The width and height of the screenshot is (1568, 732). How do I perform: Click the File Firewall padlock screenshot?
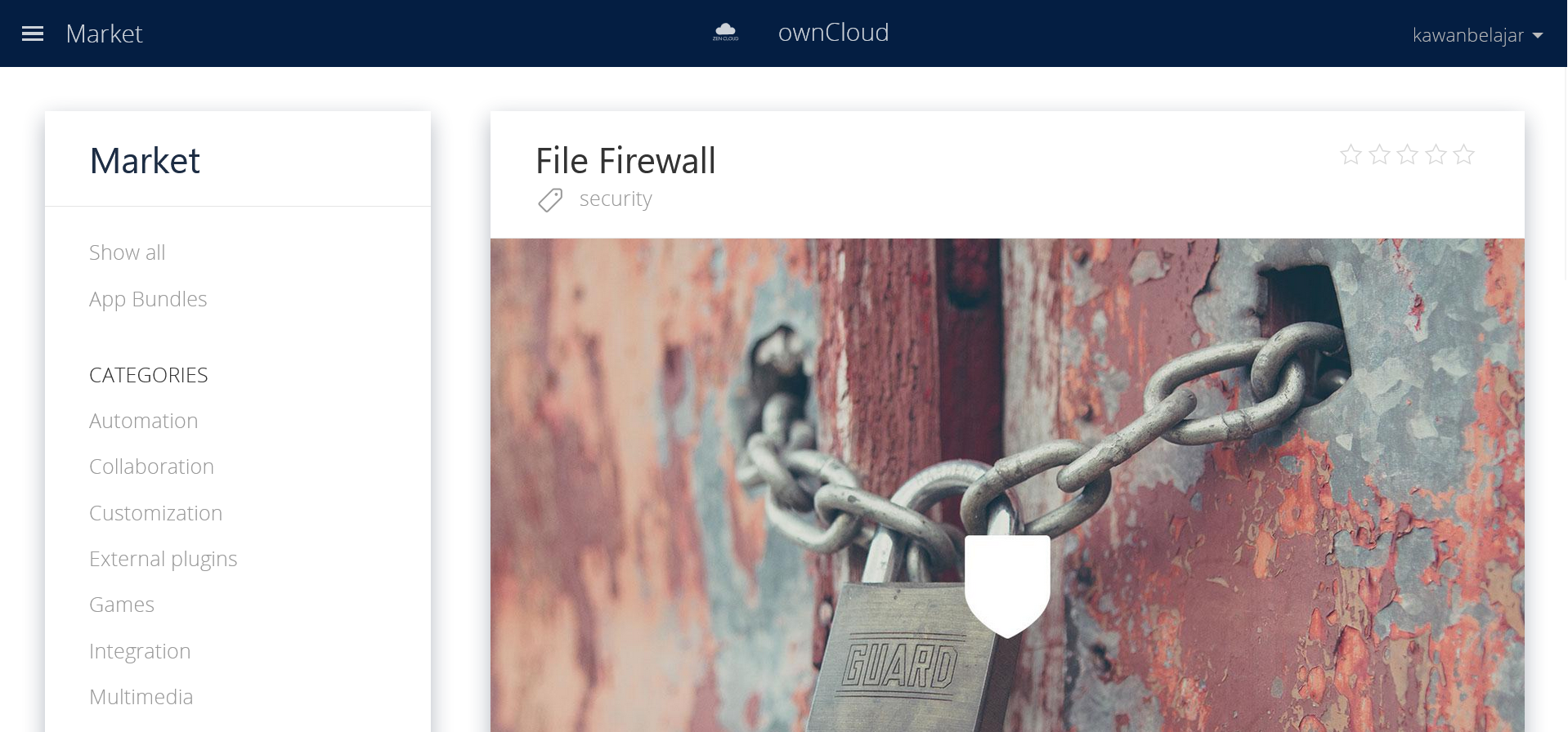click(1007, 485)
